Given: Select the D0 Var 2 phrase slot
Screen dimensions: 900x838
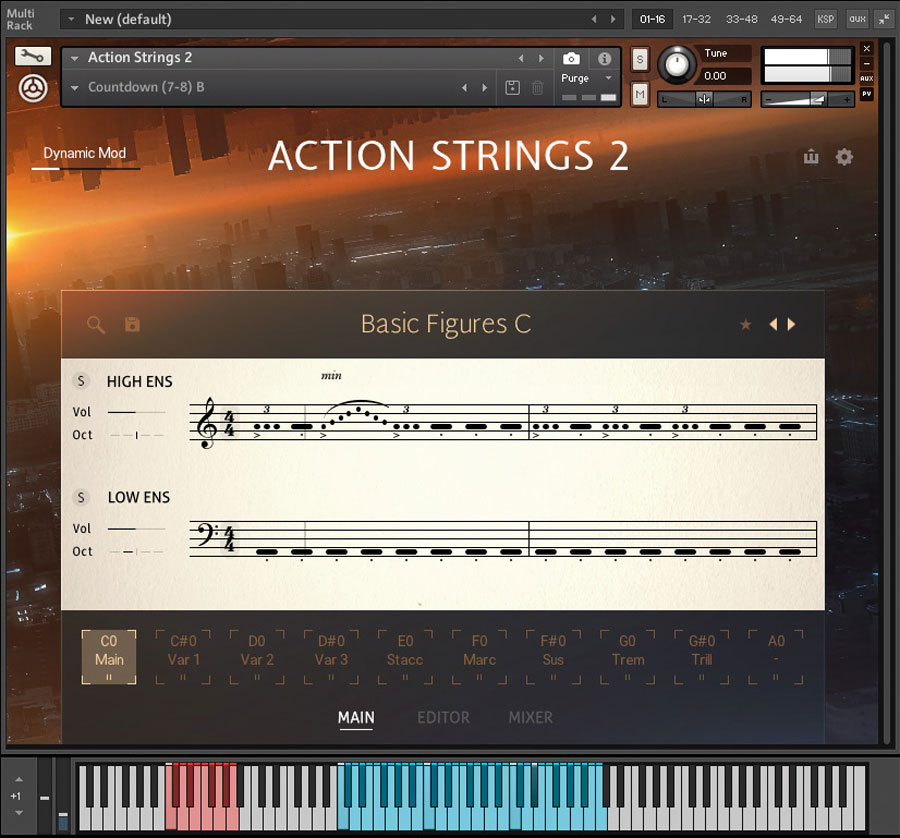Looking at the screenshot, I should (x=257, y=657).
